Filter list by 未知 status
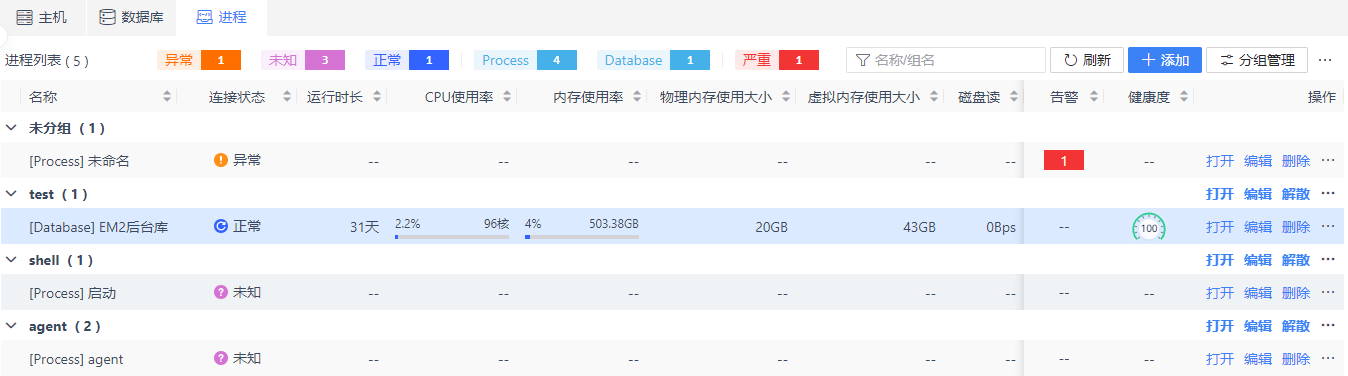This screenshot has height=376, width=1348. (x=303, y=60)
